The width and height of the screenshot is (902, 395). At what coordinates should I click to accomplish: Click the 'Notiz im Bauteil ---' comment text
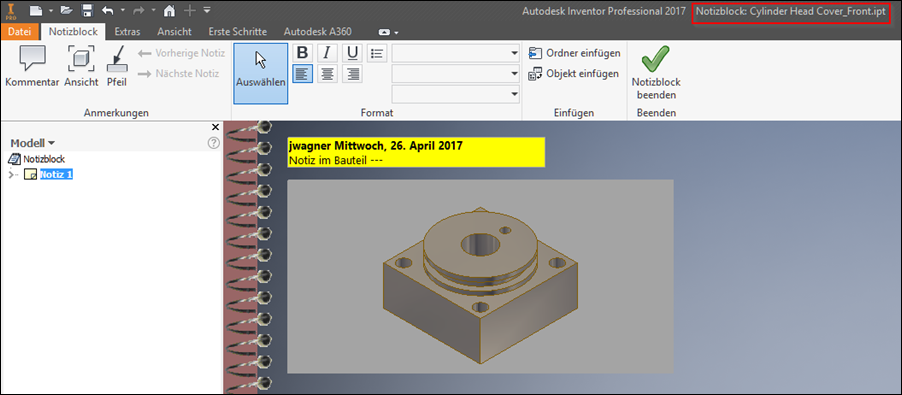tap(335, 160)
